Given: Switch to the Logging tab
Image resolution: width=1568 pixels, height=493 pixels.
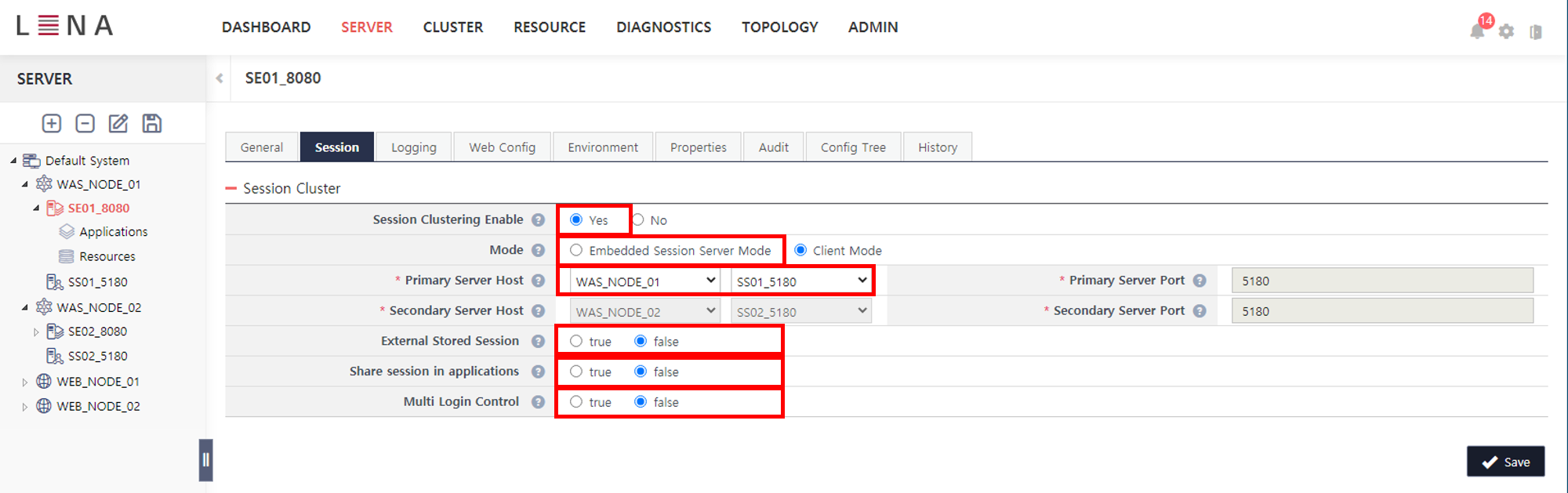Looking at the screenshot, I should (x=413, y=147).
